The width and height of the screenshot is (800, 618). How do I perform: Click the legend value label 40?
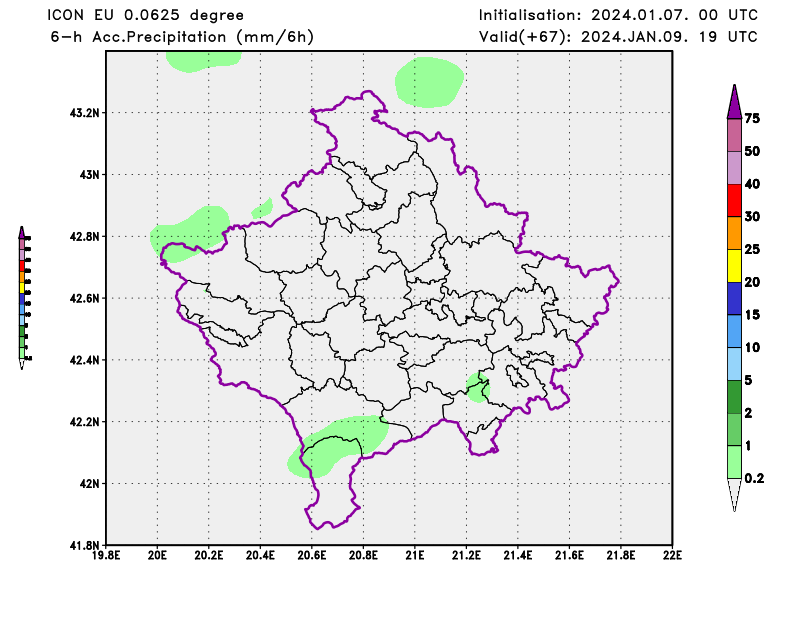point(752,184)
